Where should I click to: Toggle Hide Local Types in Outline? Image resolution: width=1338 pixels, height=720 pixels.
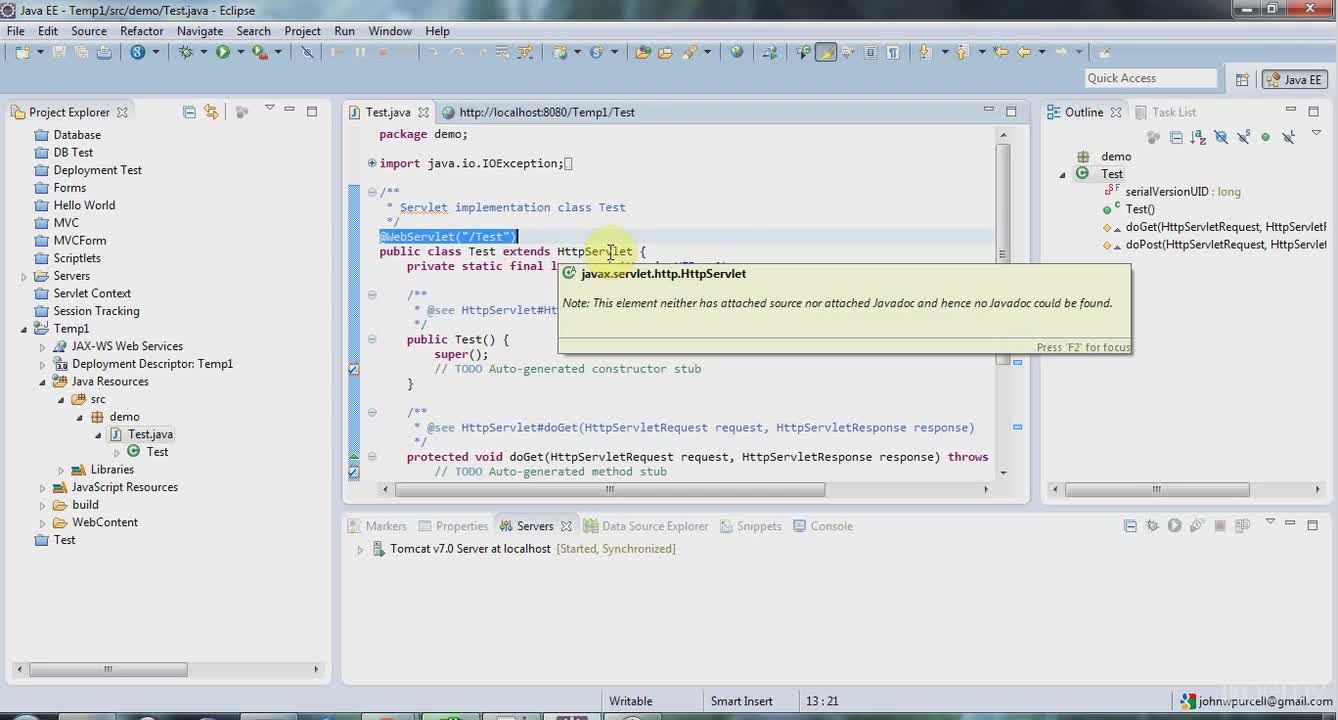tap(1289, 137)
